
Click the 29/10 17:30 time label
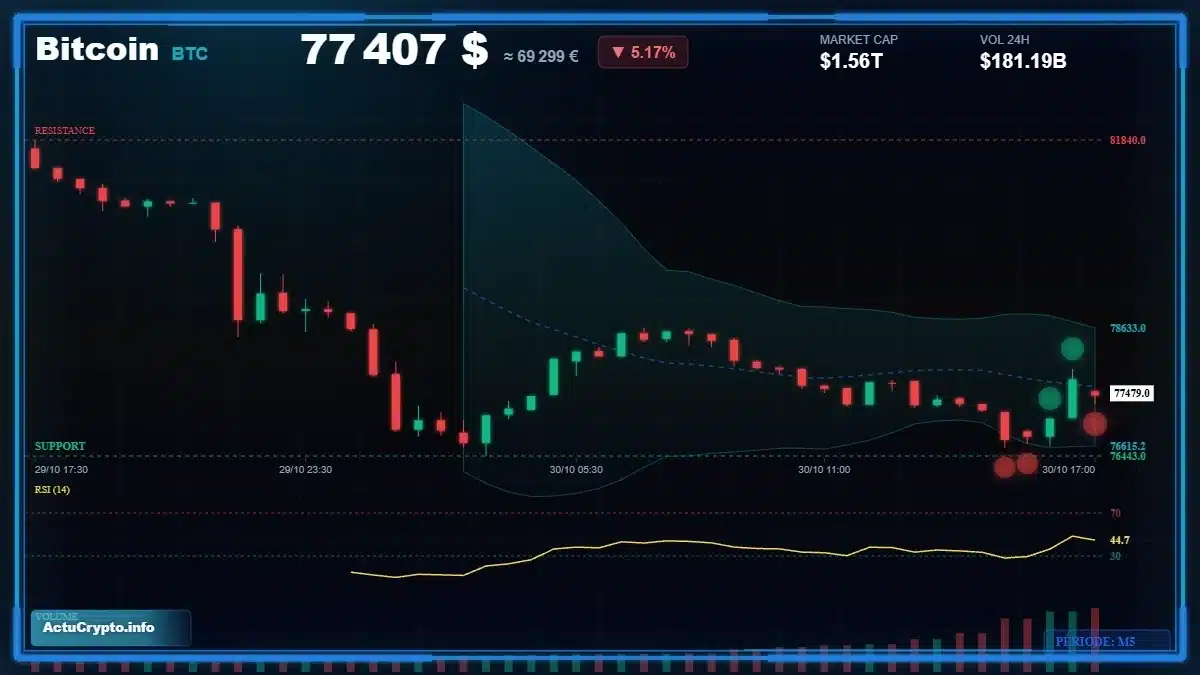pyautogui.click(x=61, y=469)
